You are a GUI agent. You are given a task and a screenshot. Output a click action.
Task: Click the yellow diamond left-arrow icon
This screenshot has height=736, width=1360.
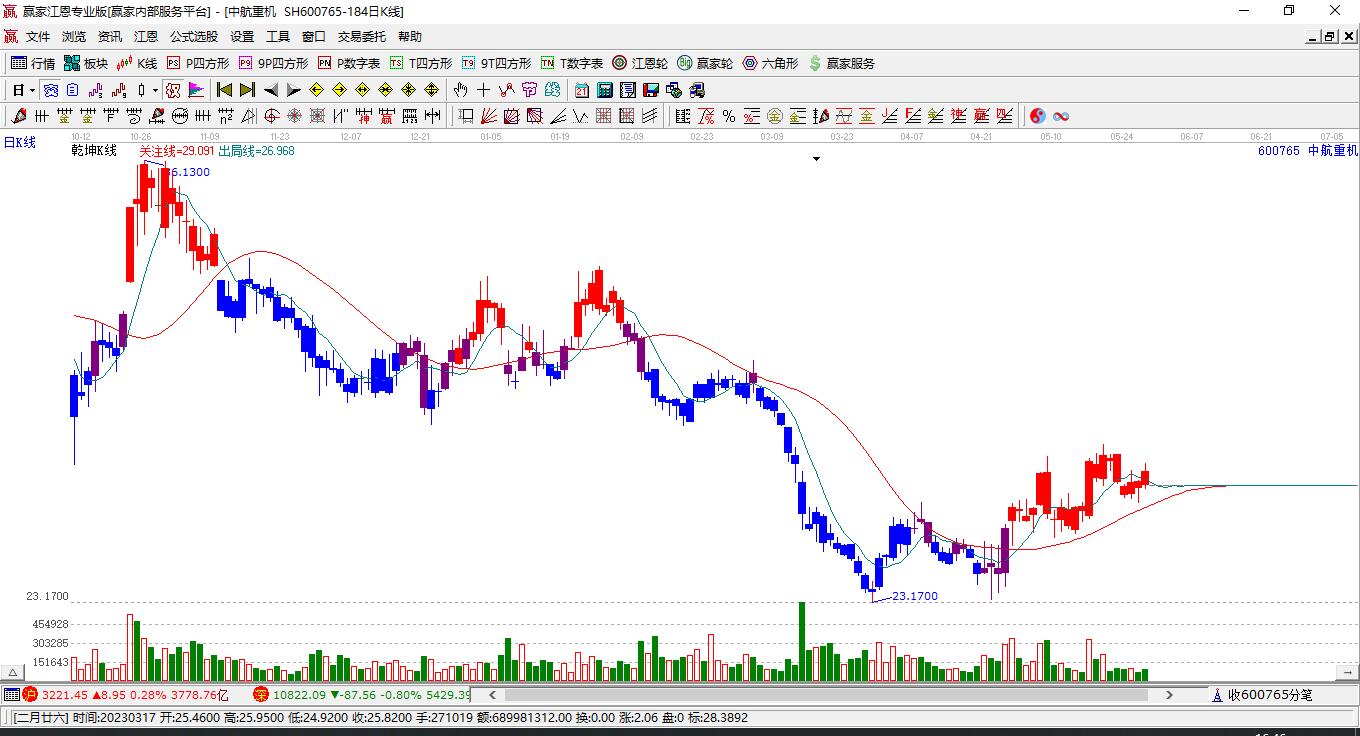tap(316, 90)
